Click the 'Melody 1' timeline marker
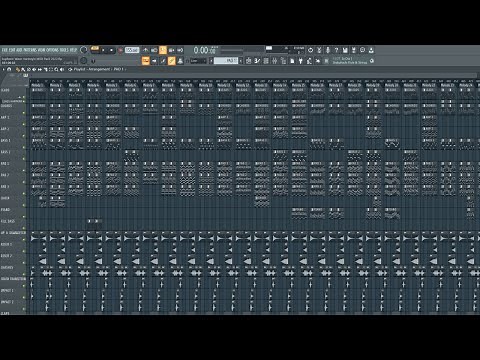The image size is (480, 360). 37,85
